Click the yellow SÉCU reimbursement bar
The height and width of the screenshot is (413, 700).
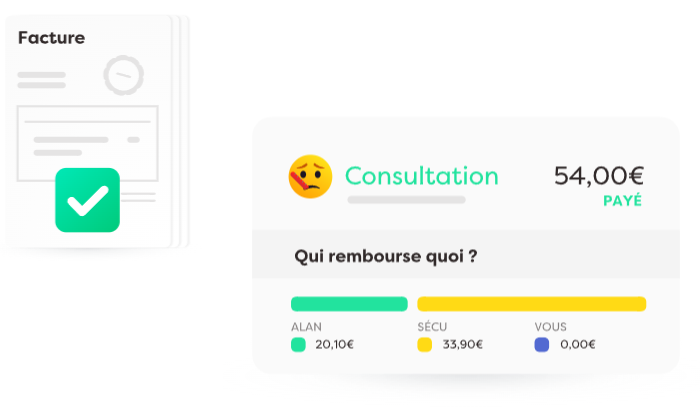coord(532,304)
